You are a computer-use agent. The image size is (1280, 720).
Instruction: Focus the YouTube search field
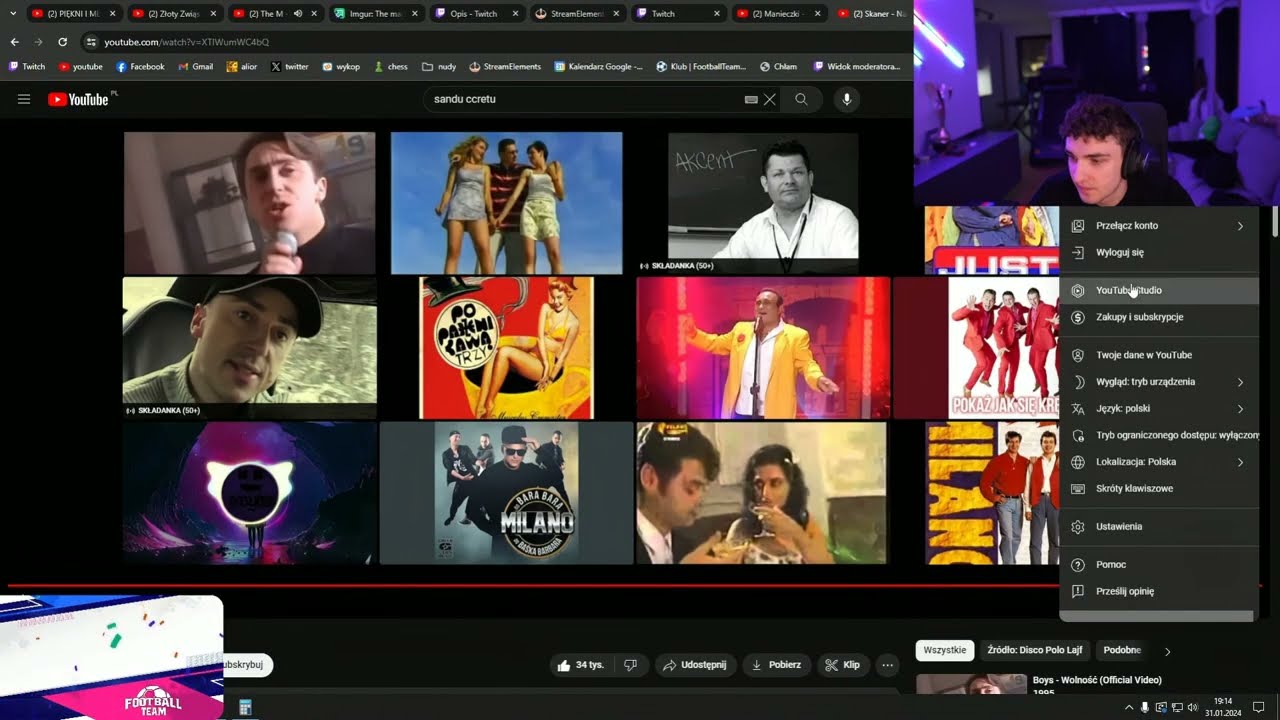585,99
